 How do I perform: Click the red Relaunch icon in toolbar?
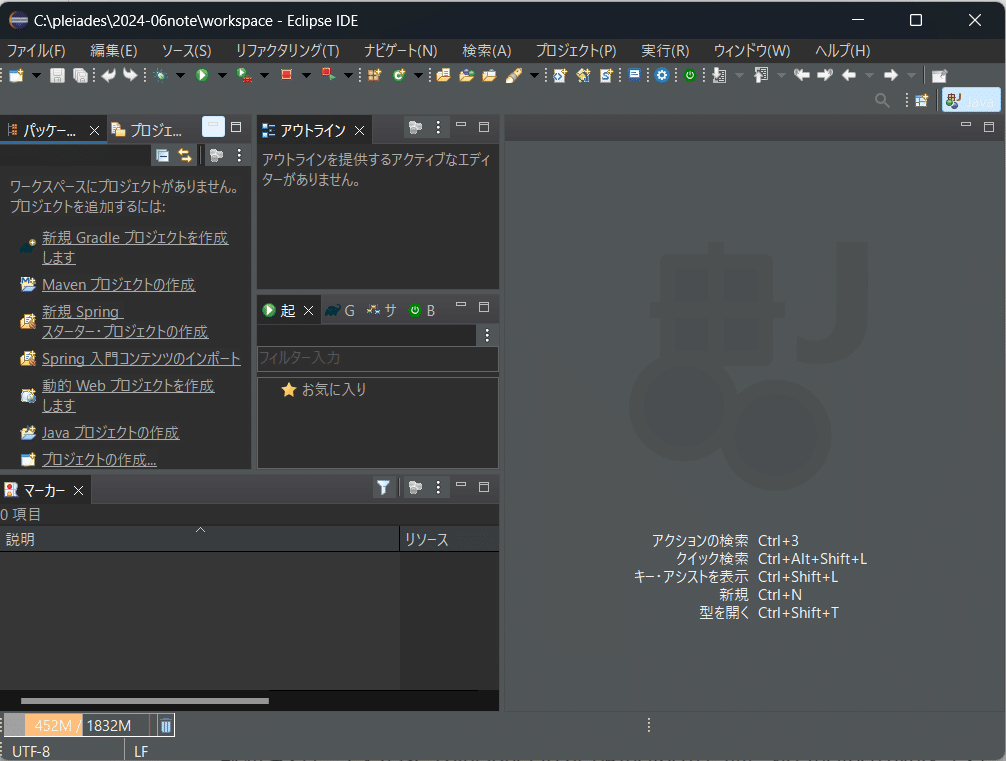click(328, 75)
